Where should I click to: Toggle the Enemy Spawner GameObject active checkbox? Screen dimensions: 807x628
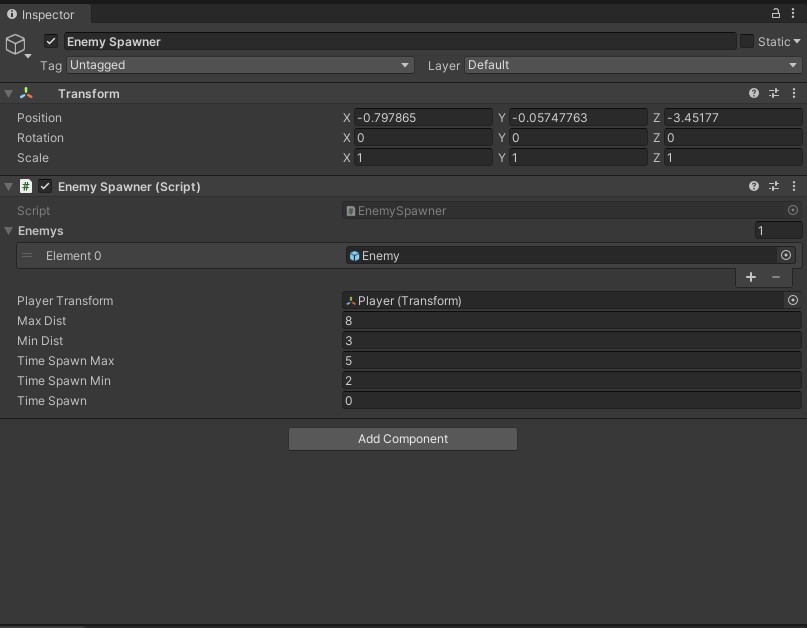[50, 41]
